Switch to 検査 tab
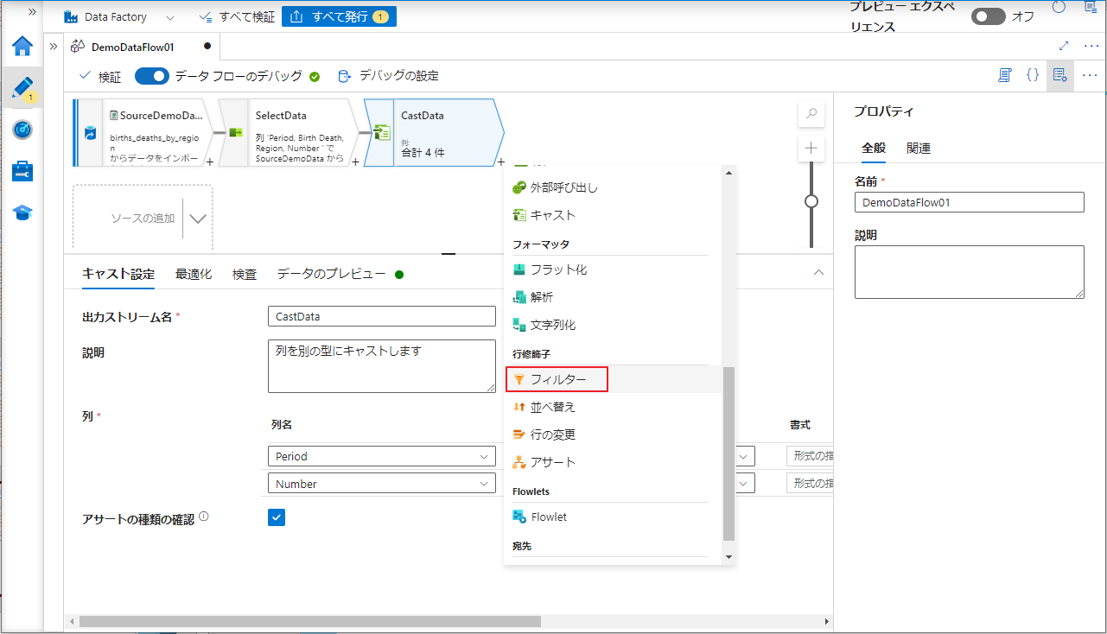The width and height of the screenshot is (1107, 634). [x=244, y=274]
